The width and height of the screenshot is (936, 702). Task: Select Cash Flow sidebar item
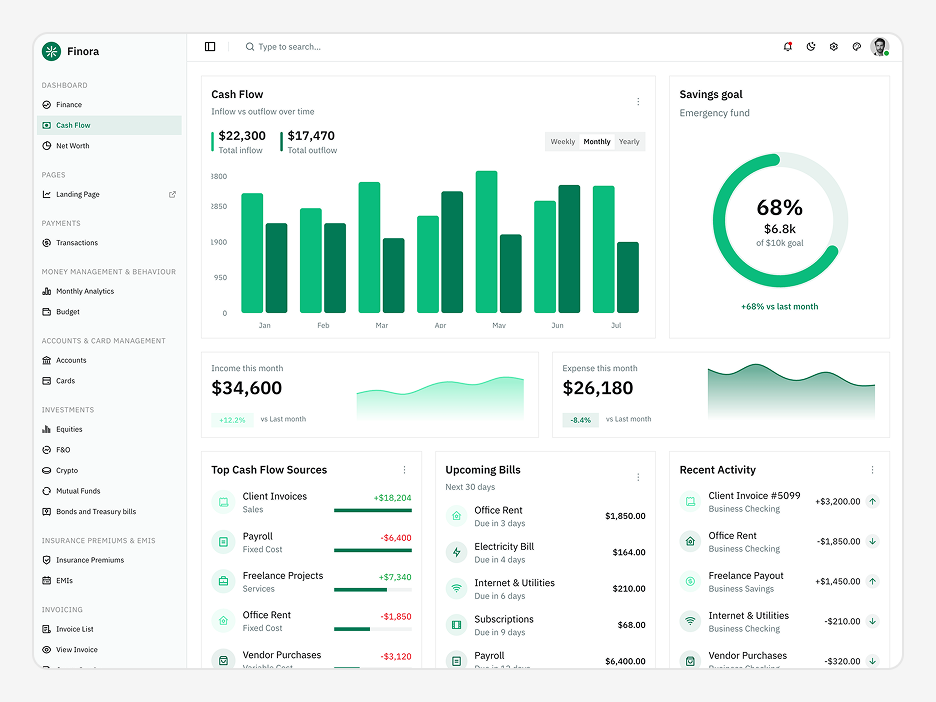click(x=109, y=125)
